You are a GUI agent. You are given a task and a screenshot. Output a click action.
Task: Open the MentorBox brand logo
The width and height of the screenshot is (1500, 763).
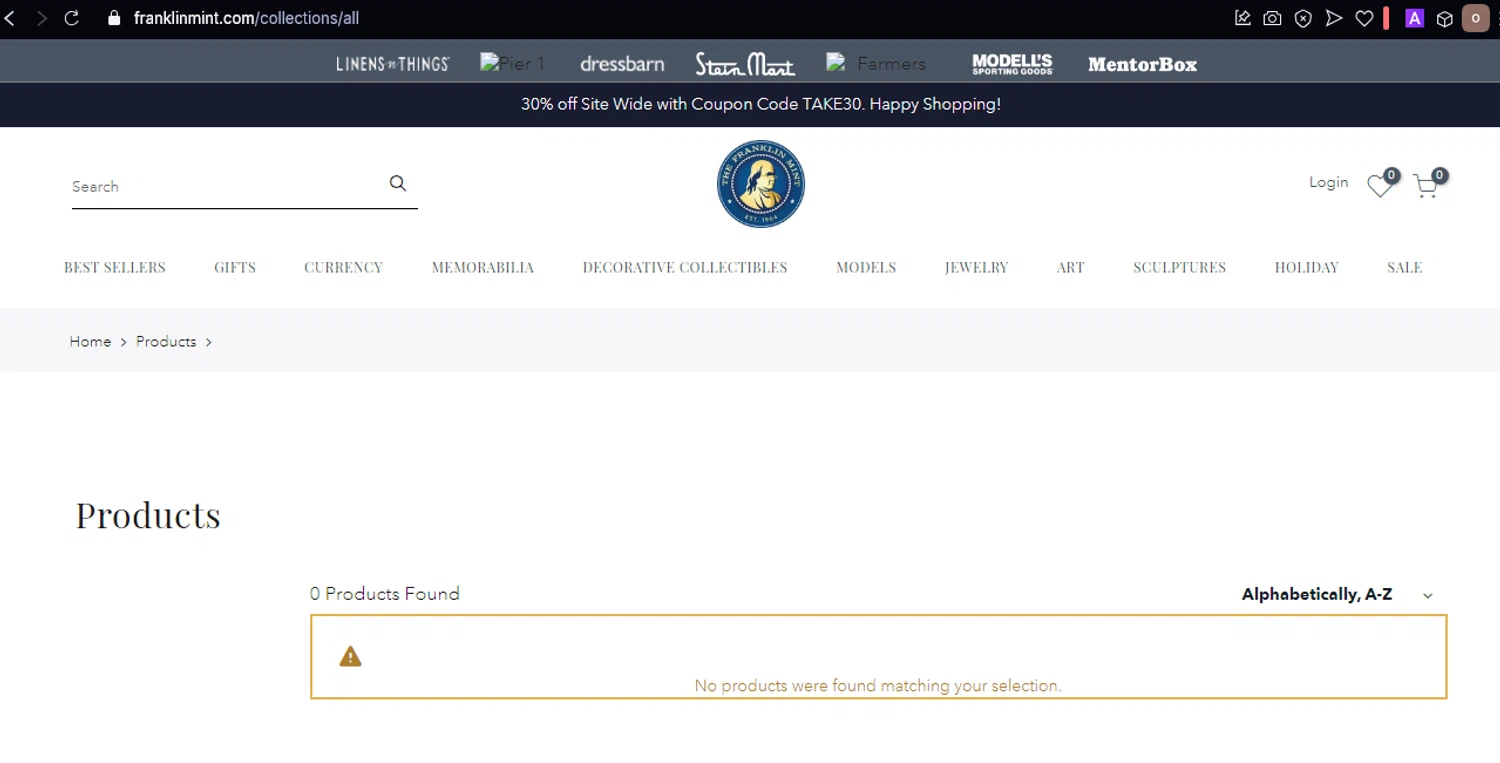[x=1142, y=64]
